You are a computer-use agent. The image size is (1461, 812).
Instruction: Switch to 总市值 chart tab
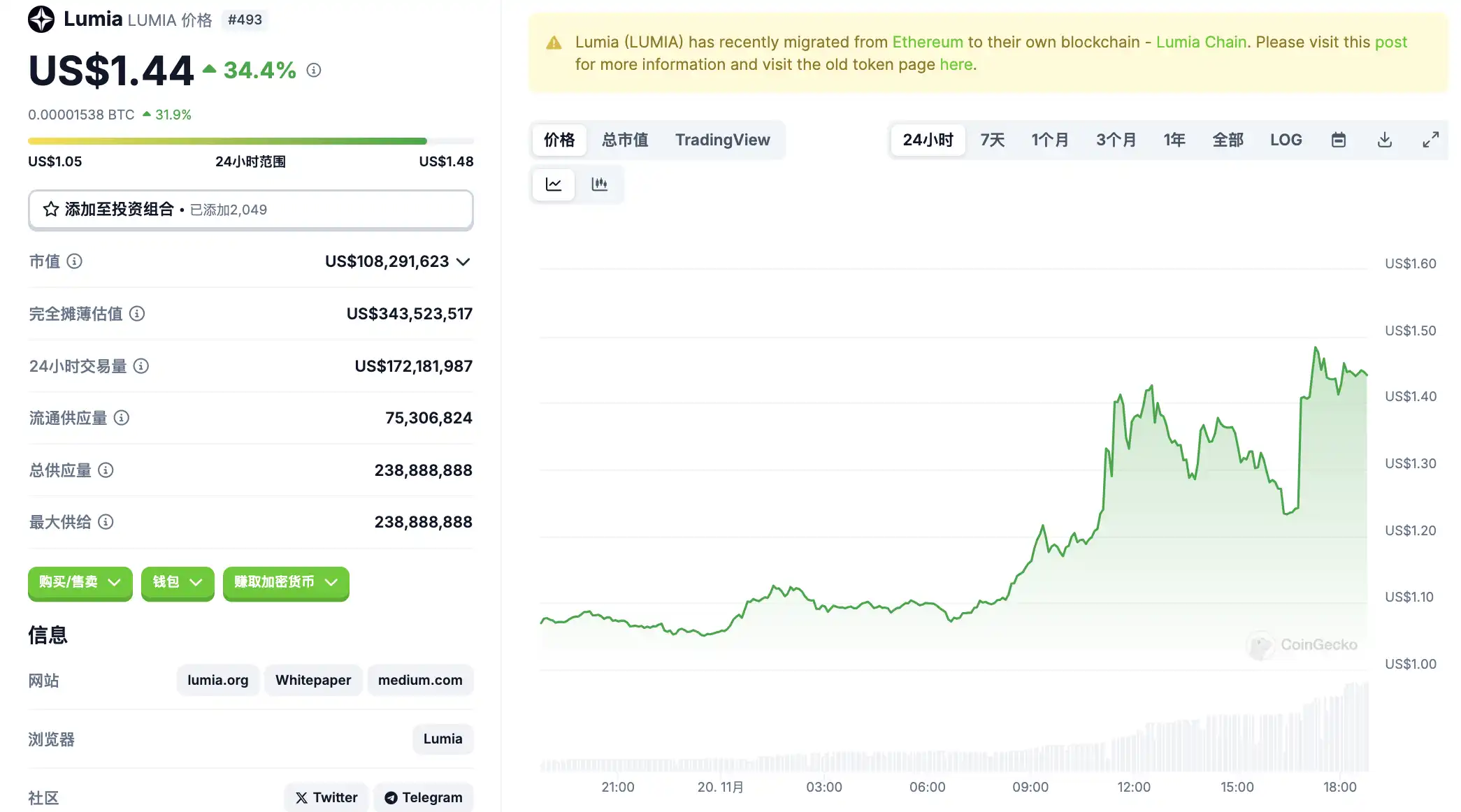click(x=625, y=140)
